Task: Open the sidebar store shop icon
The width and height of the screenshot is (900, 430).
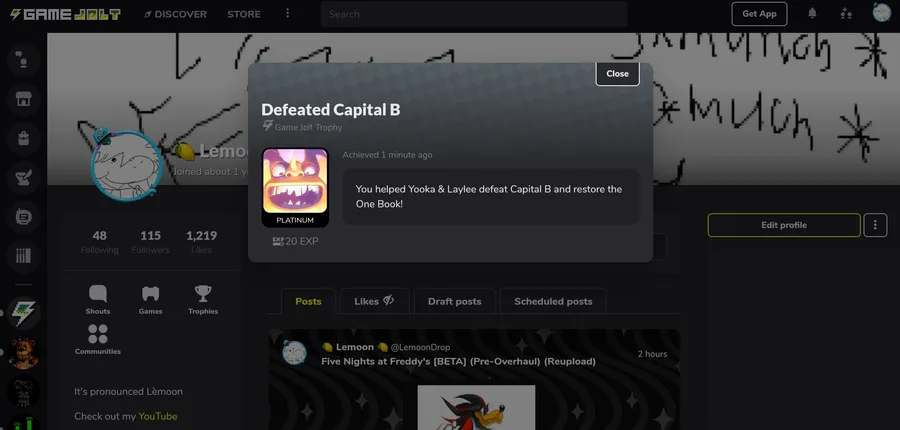Action: pos(24,99)
